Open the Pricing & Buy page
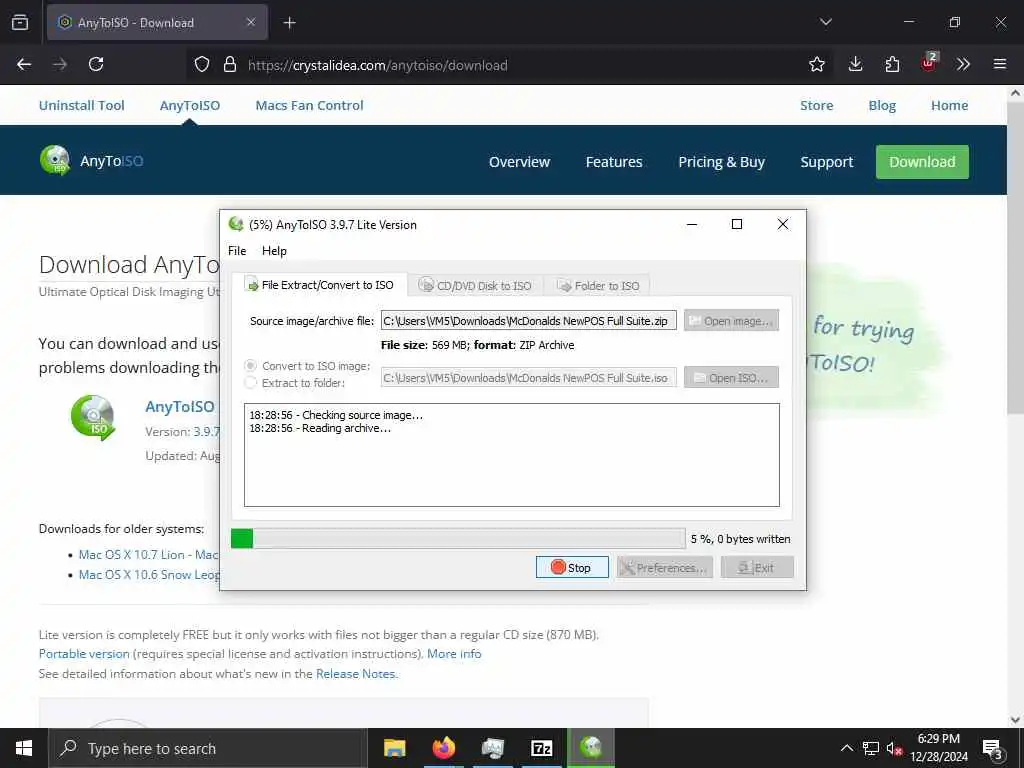The image size is (1024, 768). pos(721,162)
